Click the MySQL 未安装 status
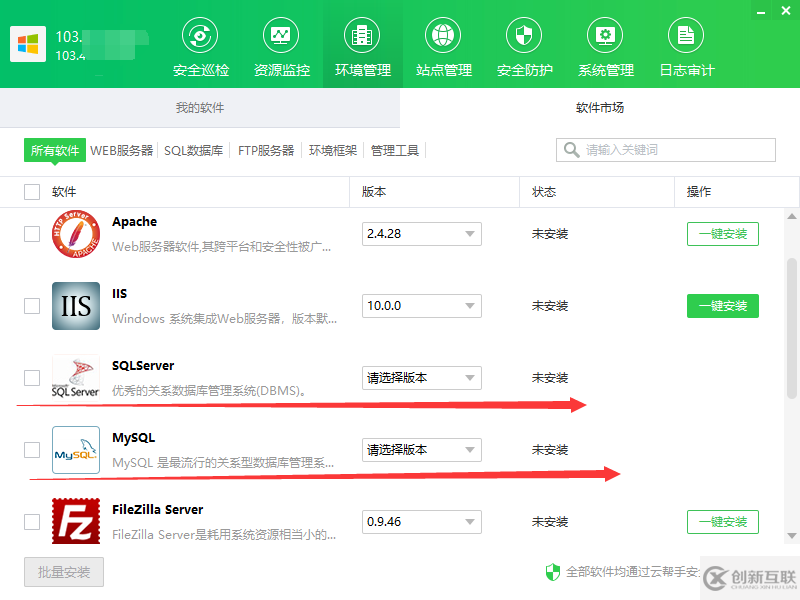Viewport: 800px width, 600px height. 550,450
